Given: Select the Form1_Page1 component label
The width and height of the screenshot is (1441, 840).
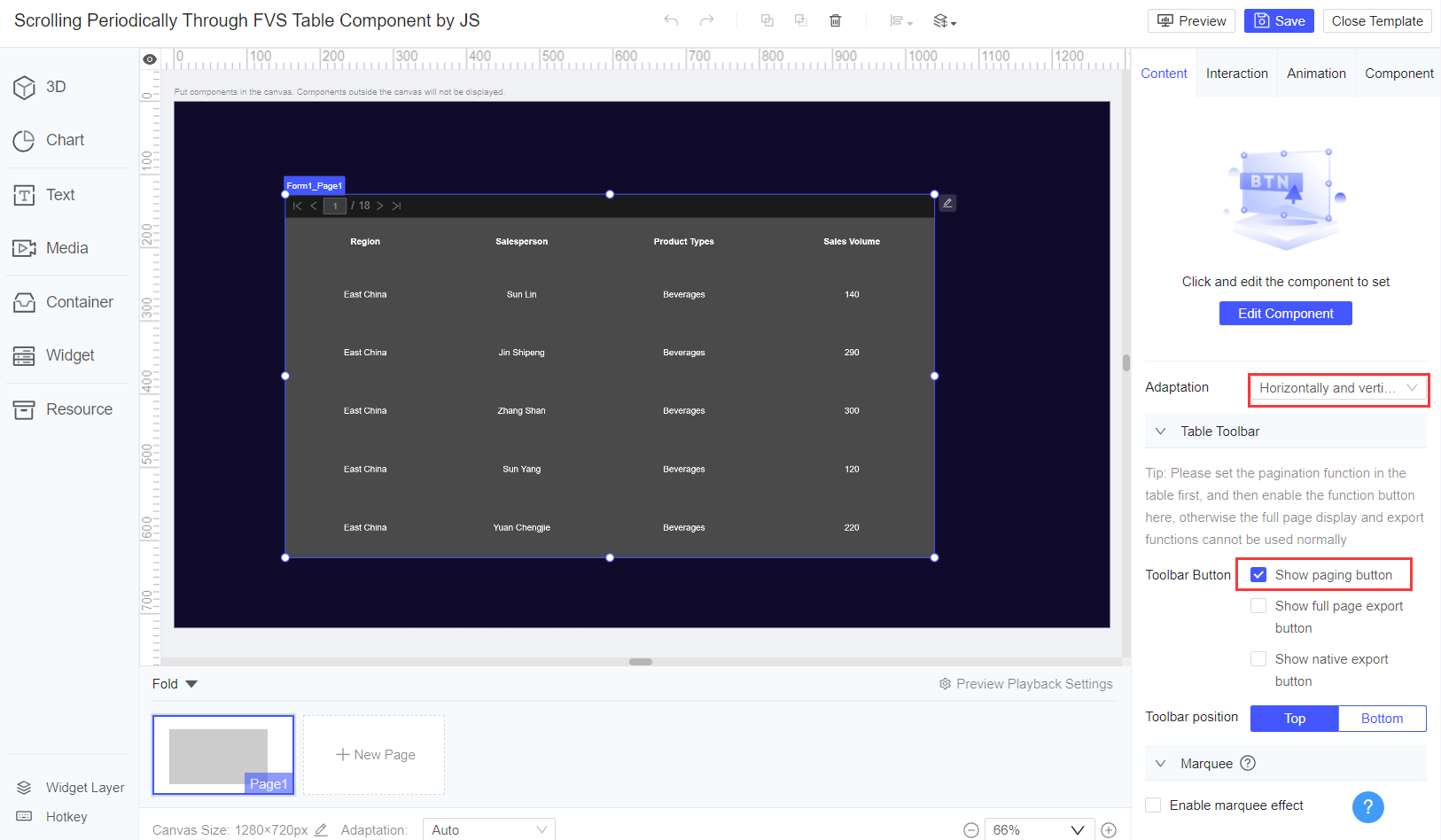Looking at the screenshot, I should click(x=315, y=186).
